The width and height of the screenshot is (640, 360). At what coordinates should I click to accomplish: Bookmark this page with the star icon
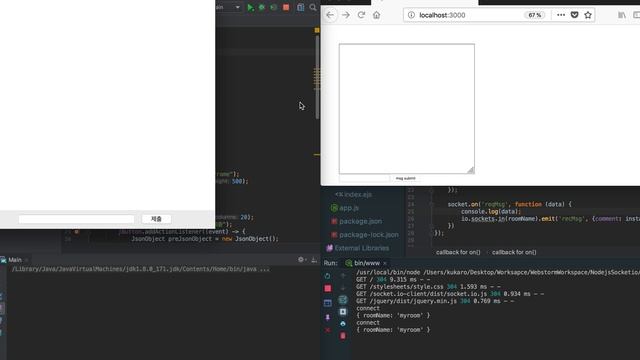click(588, 15)
